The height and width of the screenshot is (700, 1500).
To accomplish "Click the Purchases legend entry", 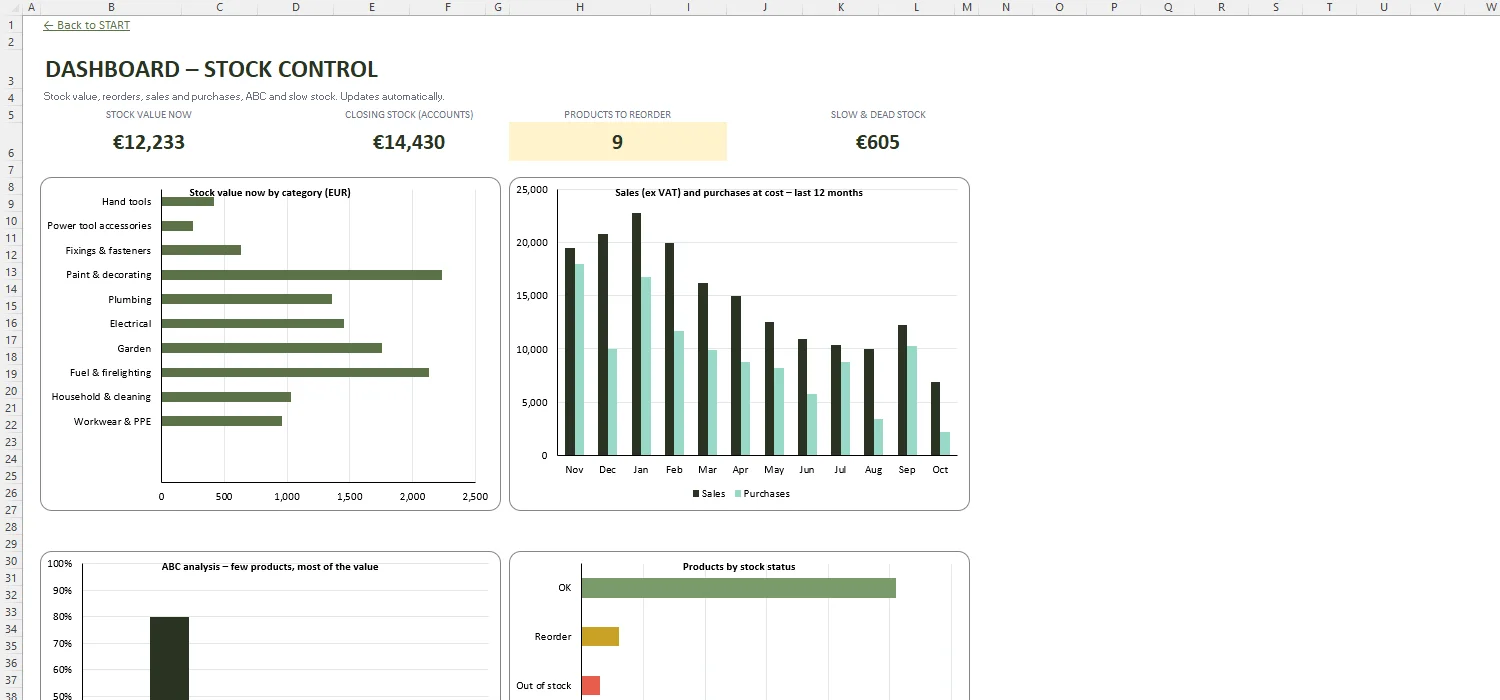I will pyautogui.click(x=762, y=494).
